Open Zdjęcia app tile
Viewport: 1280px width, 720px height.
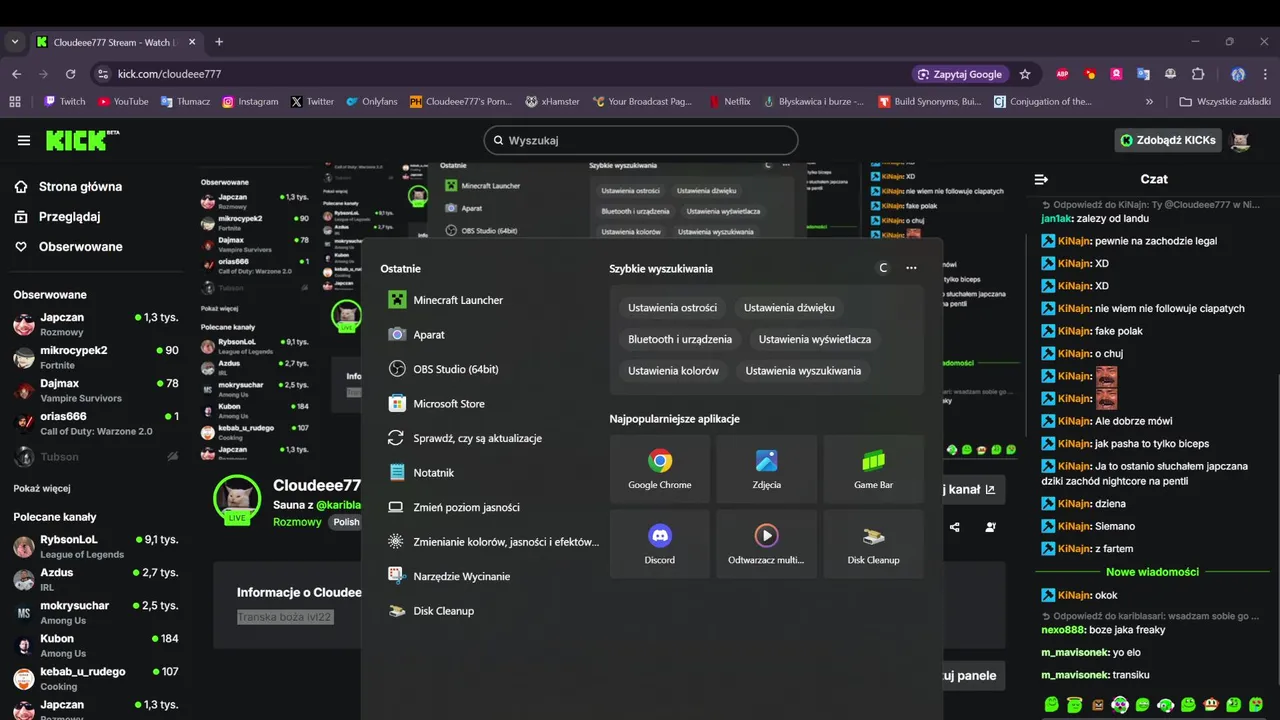(x=767, y=469)
